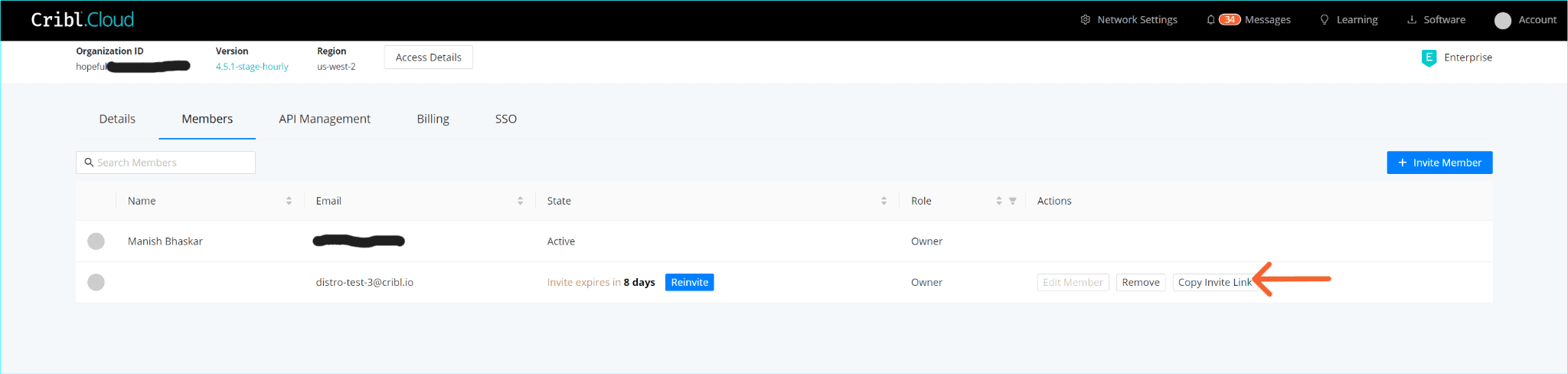The width and height of the screenshot is (1568, 374).
Task: Open Learning lightbulb icon
Action: 1325,20
